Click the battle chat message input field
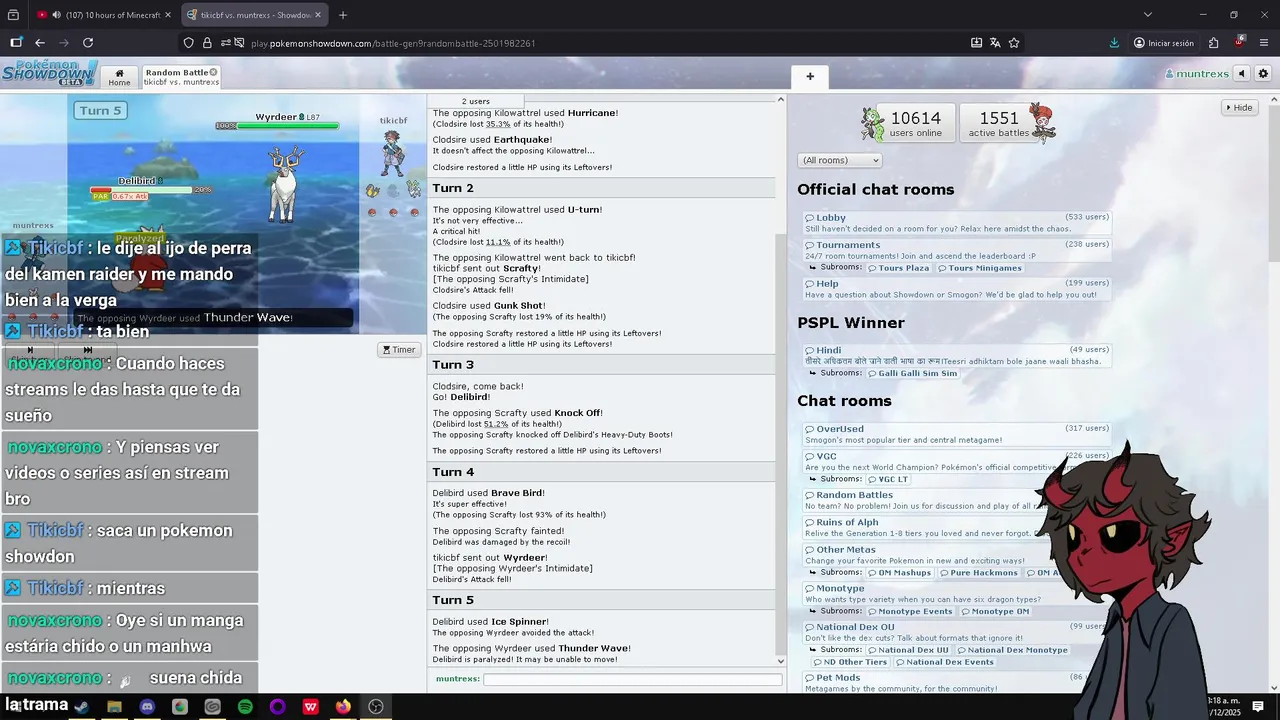Screen dimensions: 1280x720 point(632,680)
